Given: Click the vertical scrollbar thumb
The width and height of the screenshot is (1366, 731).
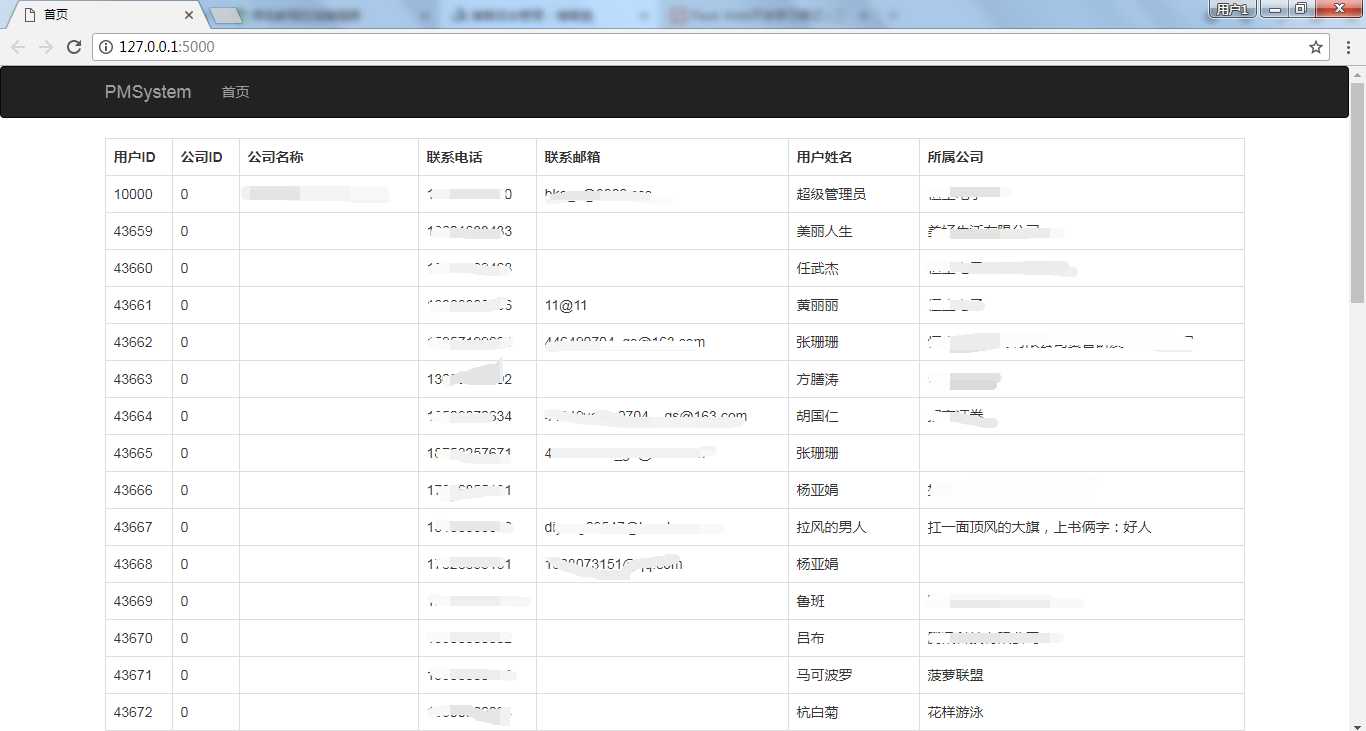Looking at the screenshot, I should 1357,192.
